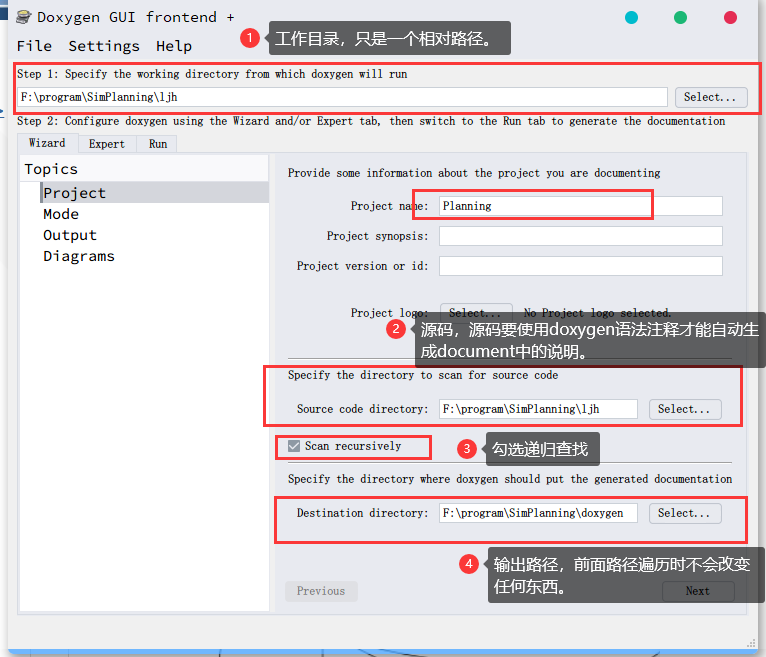
Task: Select the Output topic
Action: 70,235
